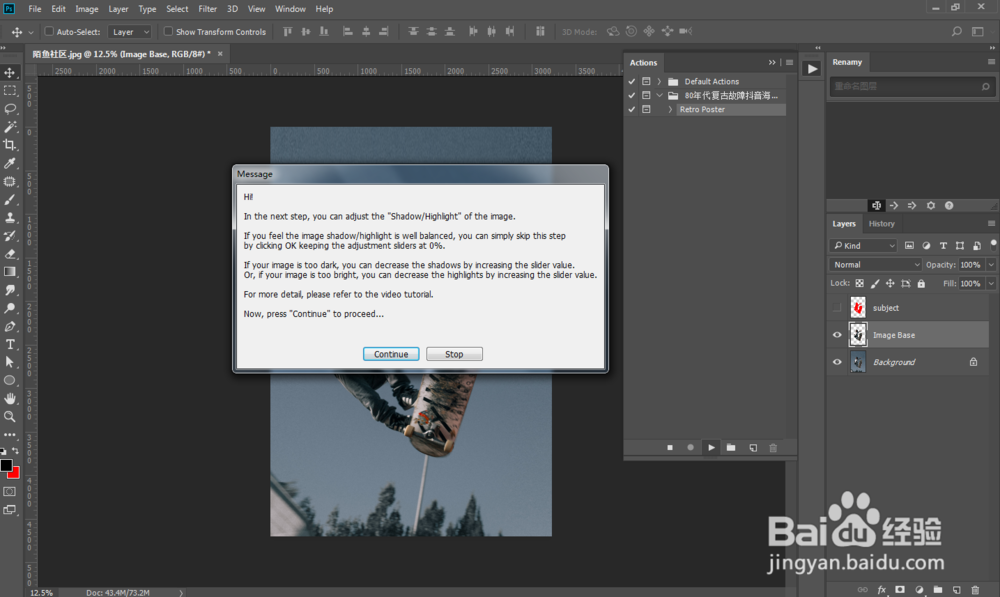Select the Lasso tool
Screen dimensions: 1000x597
[10, 108]
